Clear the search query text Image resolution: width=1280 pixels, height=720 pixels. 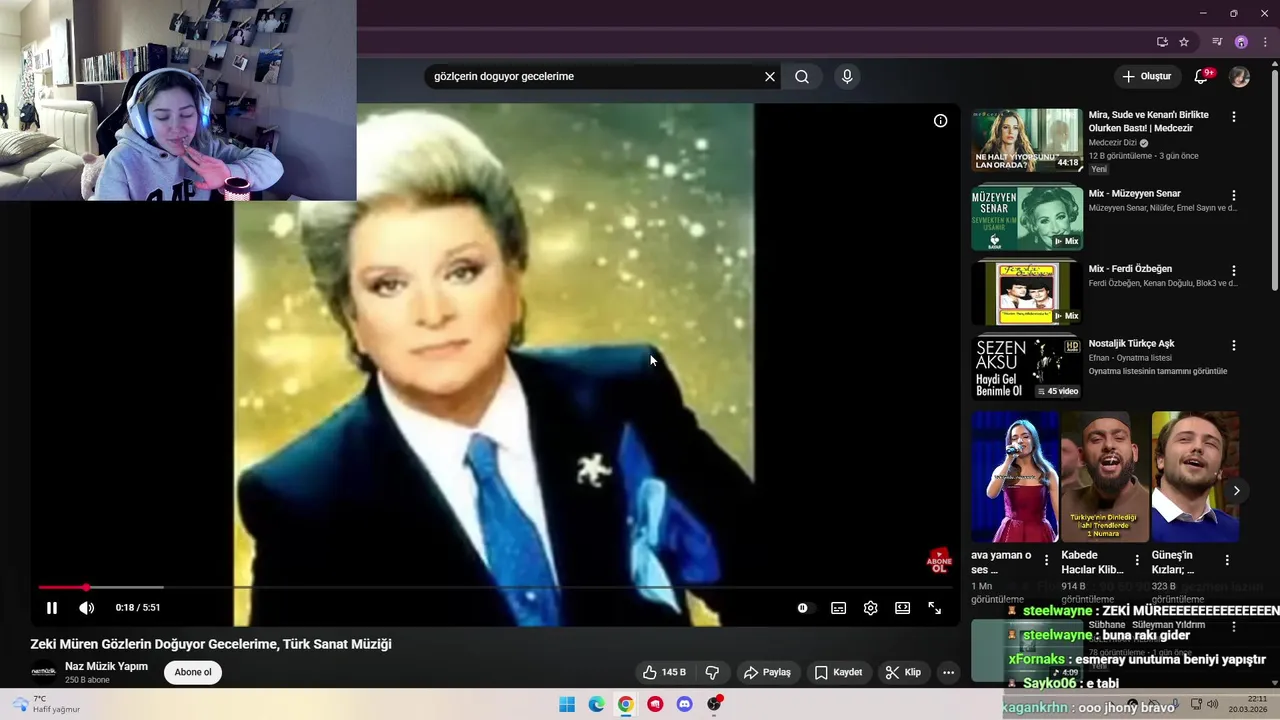(x=770, y=77)
